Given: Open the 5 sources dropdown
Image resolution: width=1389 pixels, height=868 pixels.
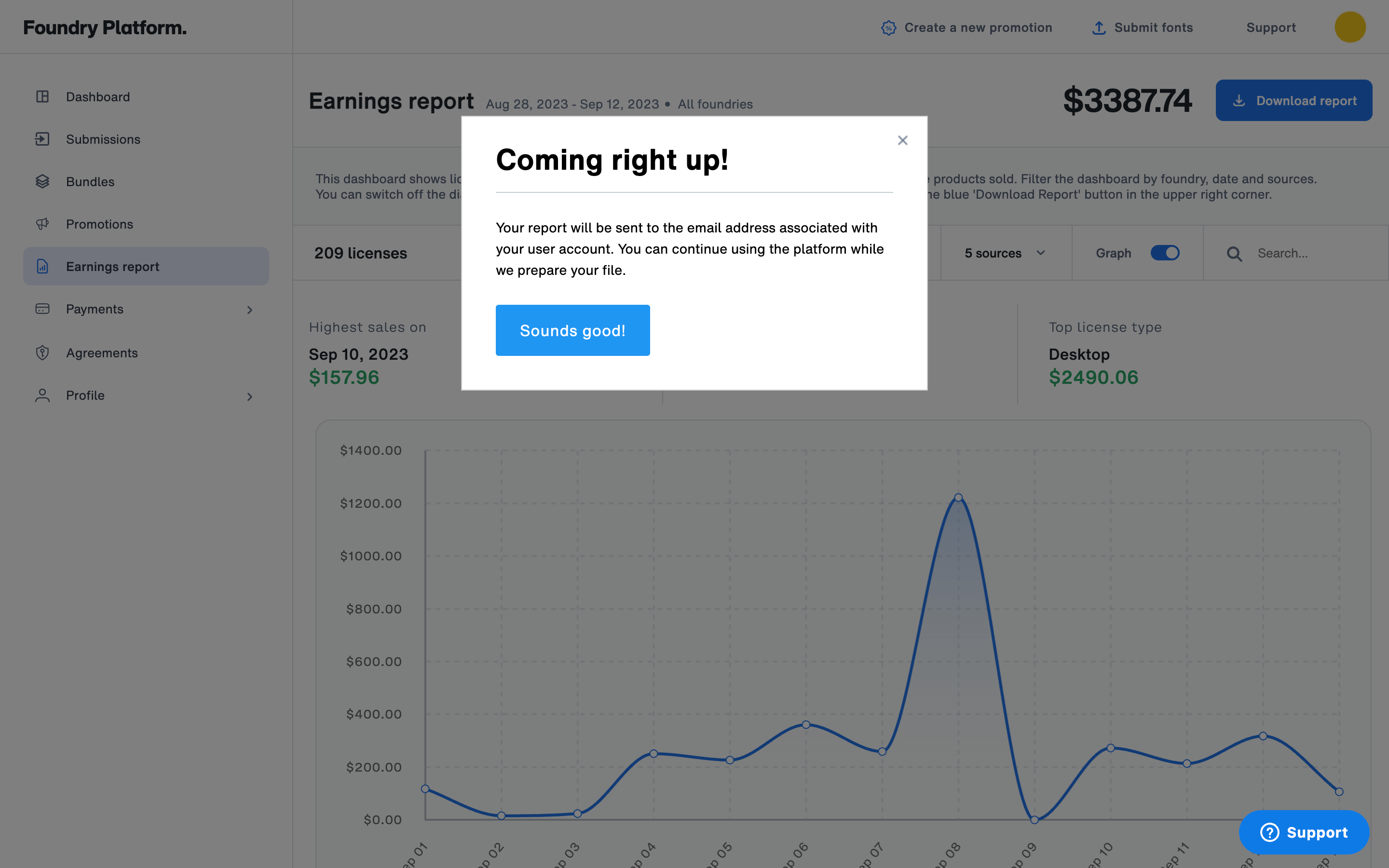Looking at the screenshot, I should pyautogui.click(x=1006, y=253).
